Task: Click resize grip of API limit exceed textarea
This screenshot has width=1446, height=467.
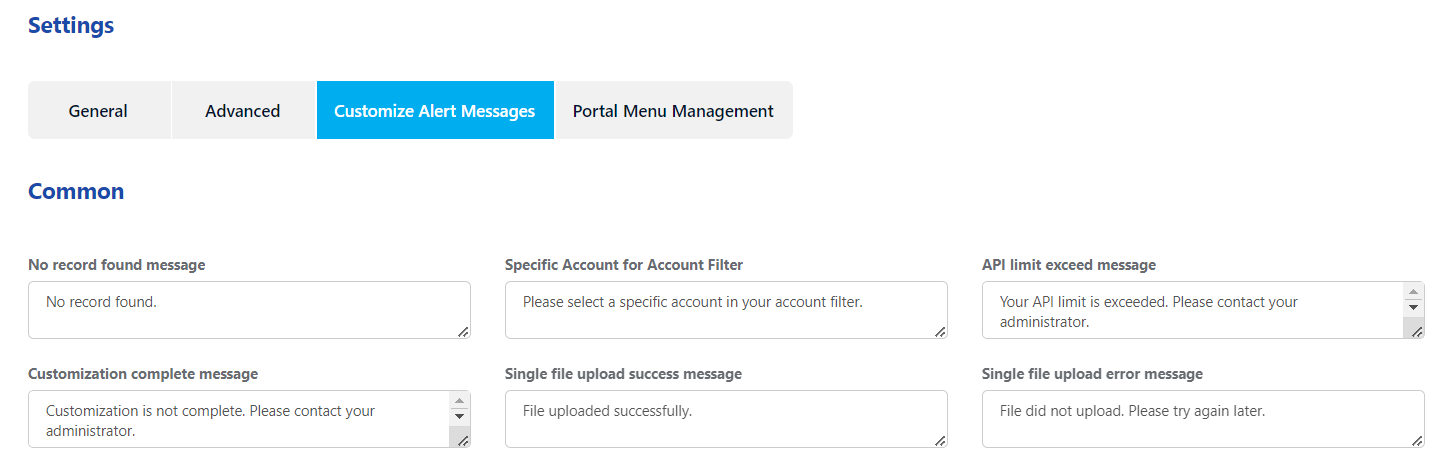Action: [1417, 331]
